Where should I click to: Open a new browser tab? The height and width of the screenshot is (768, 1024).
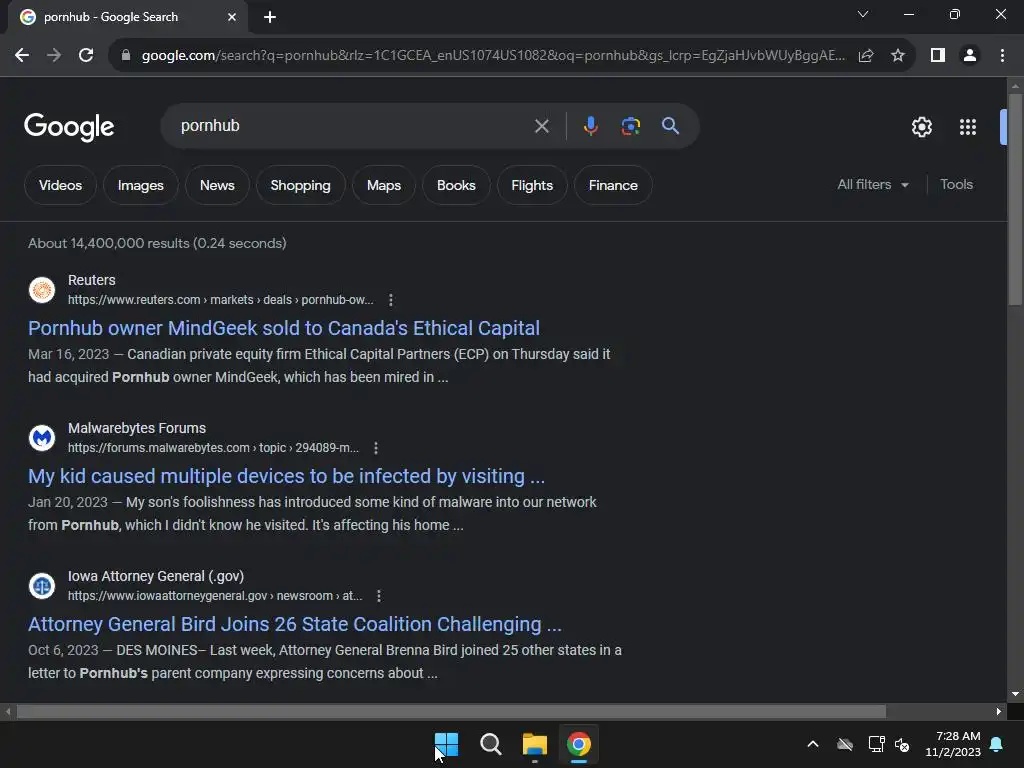[x=270, y=17]
